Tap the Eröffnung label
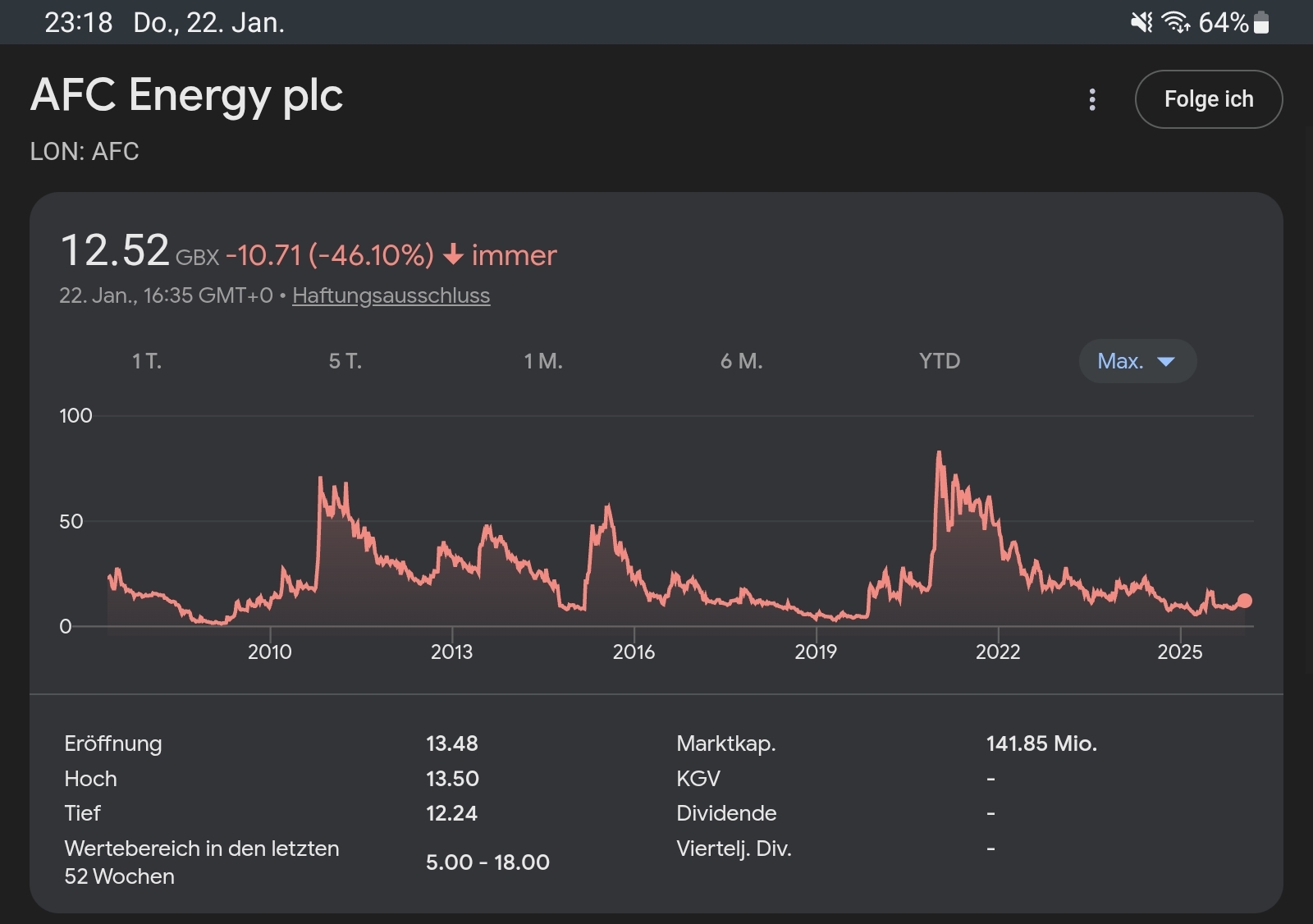 113,743
